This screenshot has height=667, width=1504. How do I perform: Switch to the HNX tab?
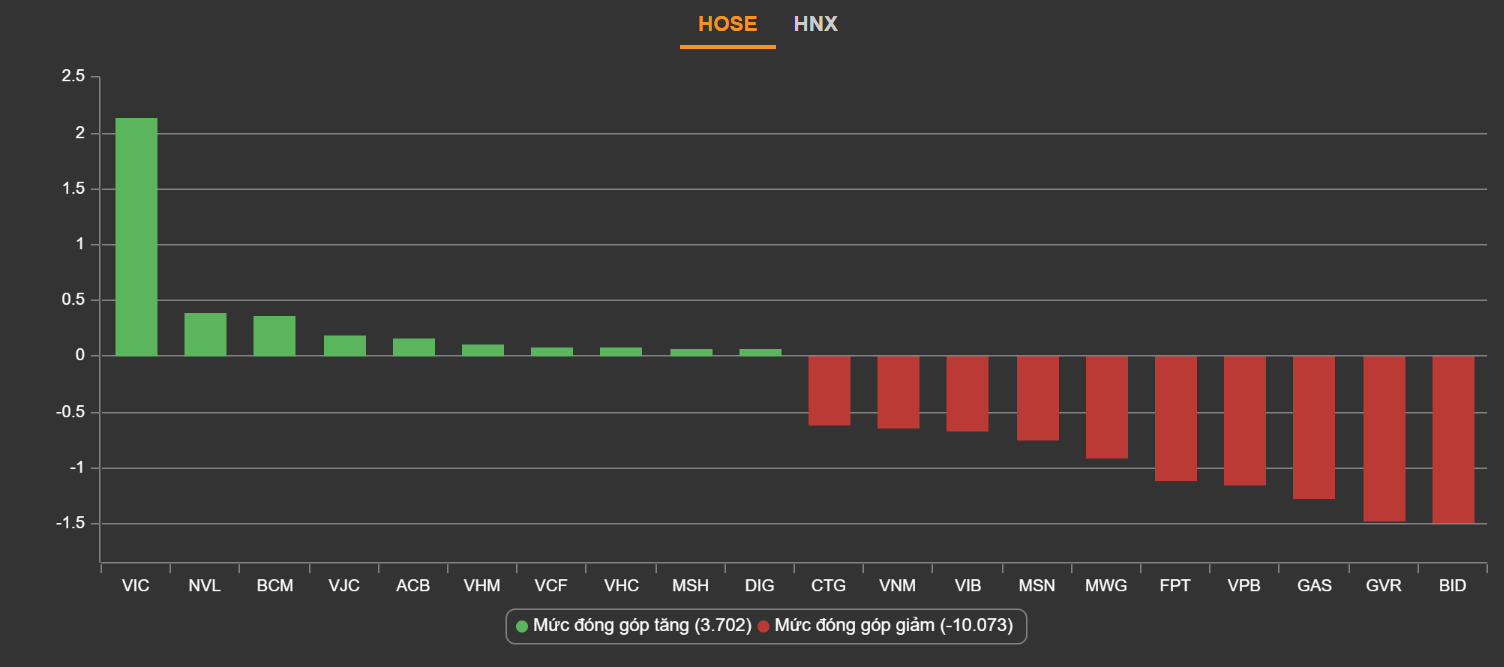[815, 24]
